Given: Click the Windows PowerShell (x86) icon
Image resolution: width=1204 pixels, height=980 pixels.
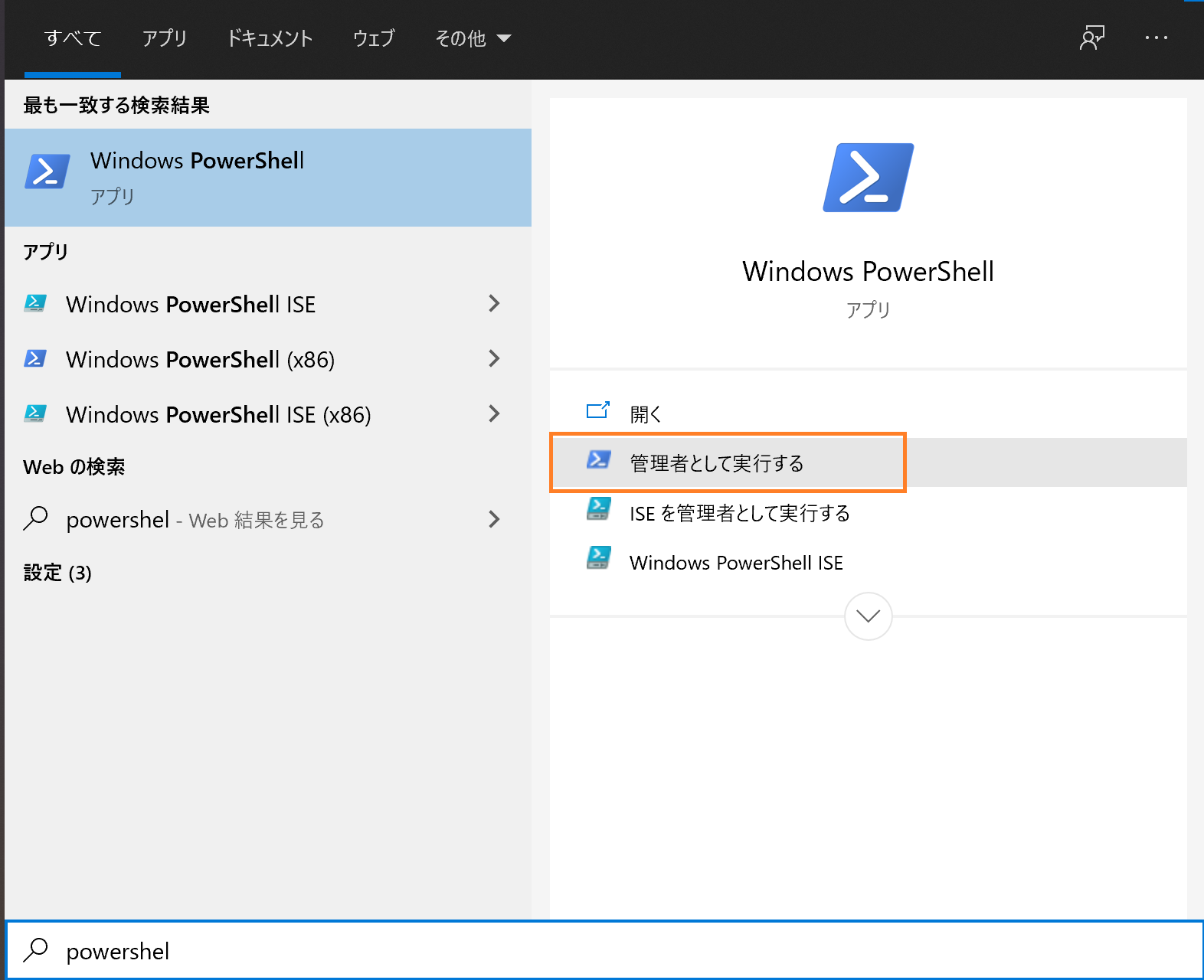Looking at the screenshot, I should tap(35, 359).
